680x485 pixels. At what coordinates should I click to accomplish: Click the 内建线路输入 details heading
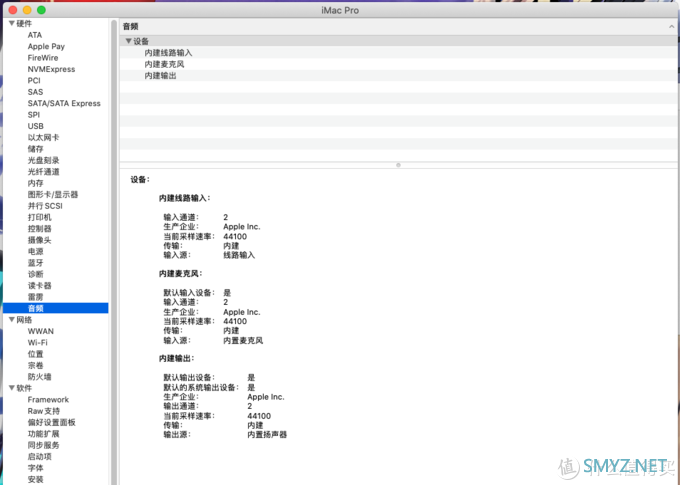pyautogui.click(x=184, y=198)
